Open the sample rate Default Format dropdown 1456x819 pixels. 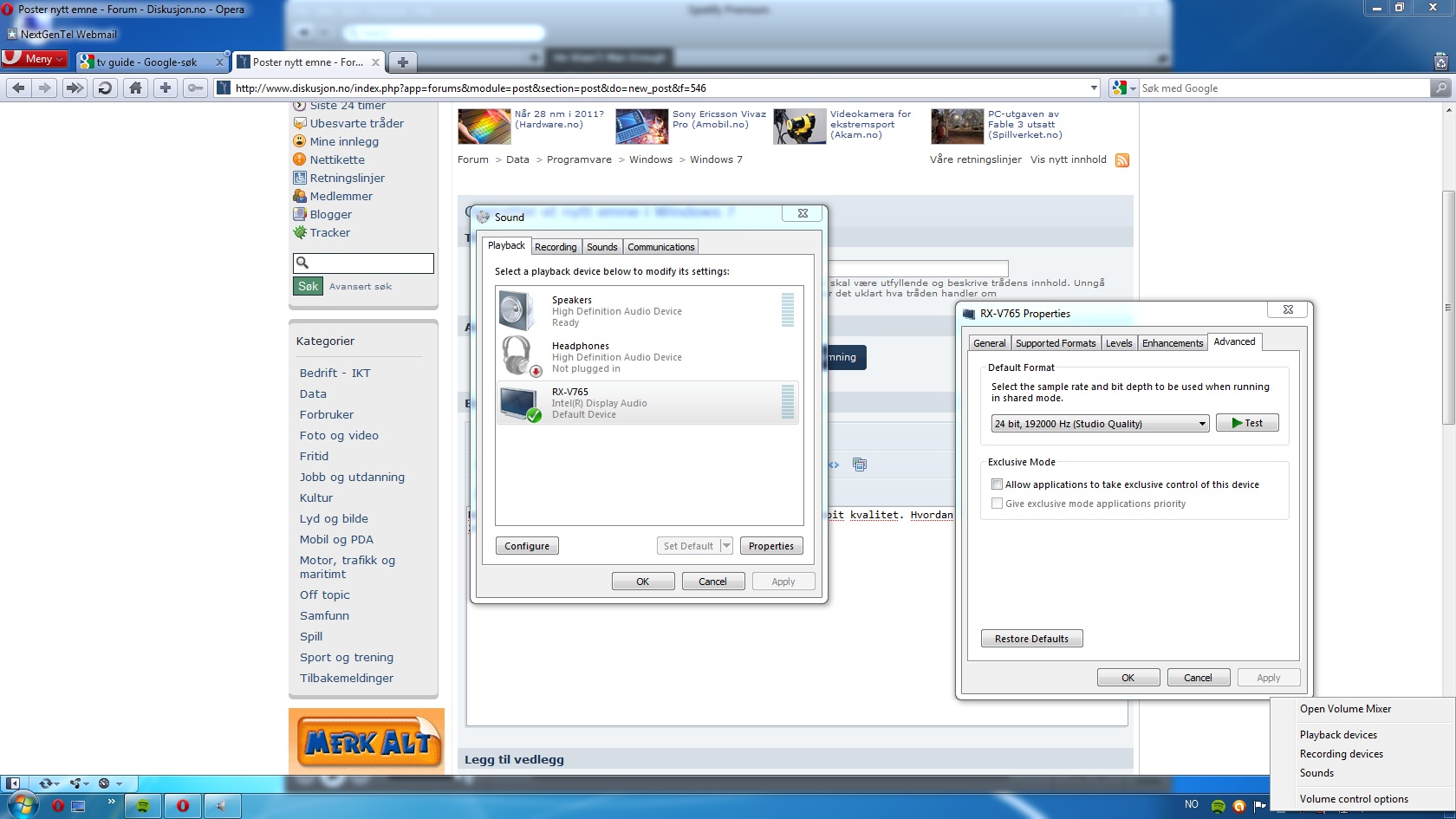[x=1100, y=424]
